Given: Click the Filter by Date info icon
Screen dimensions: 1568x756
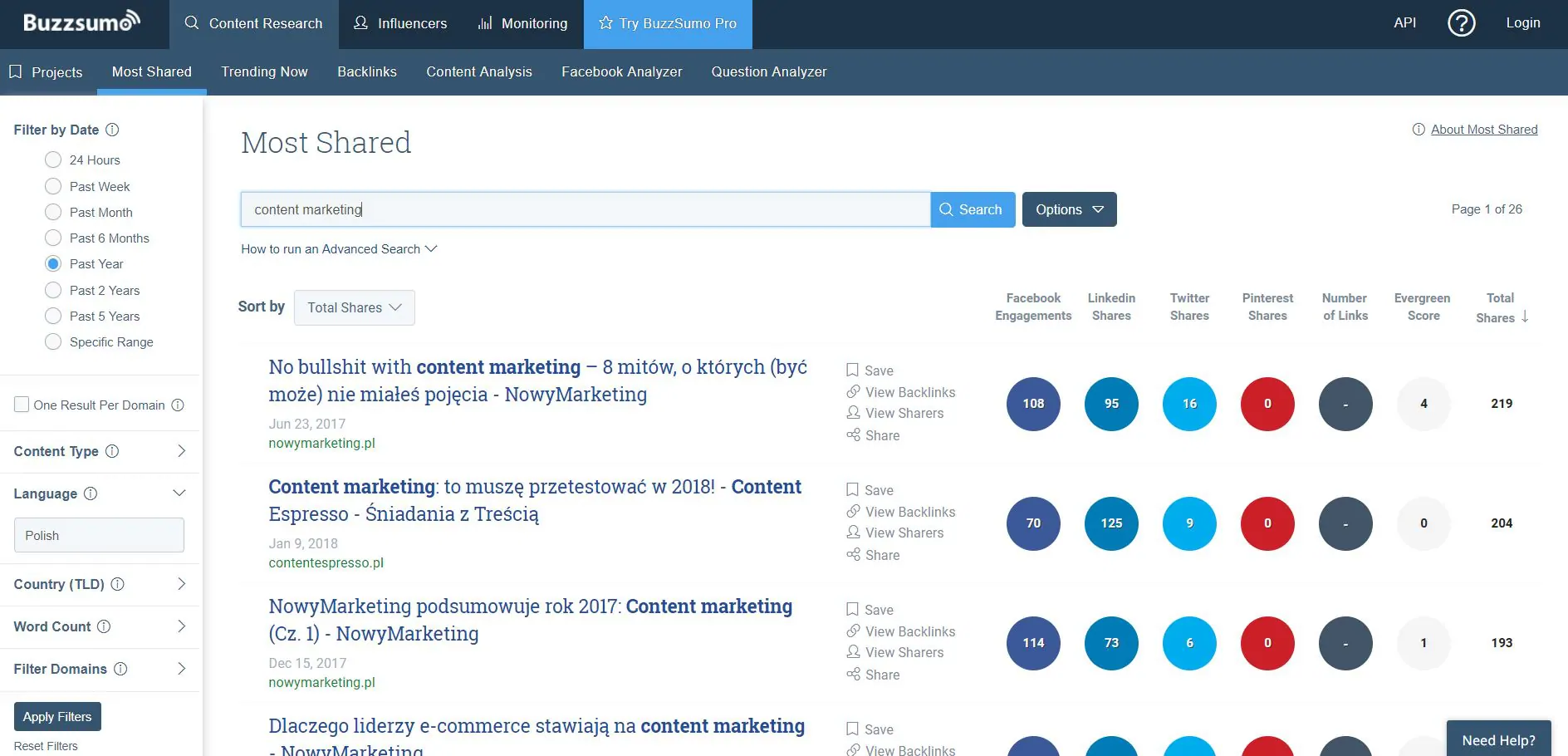Looking at the screenshot, I should coord(113,130).
